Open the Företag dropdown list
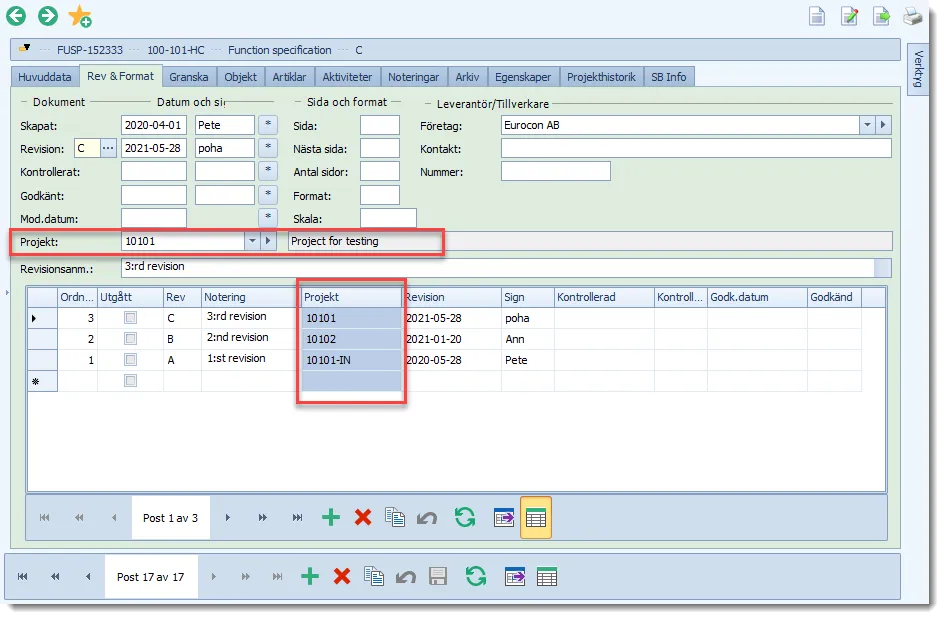 point(867,125)
